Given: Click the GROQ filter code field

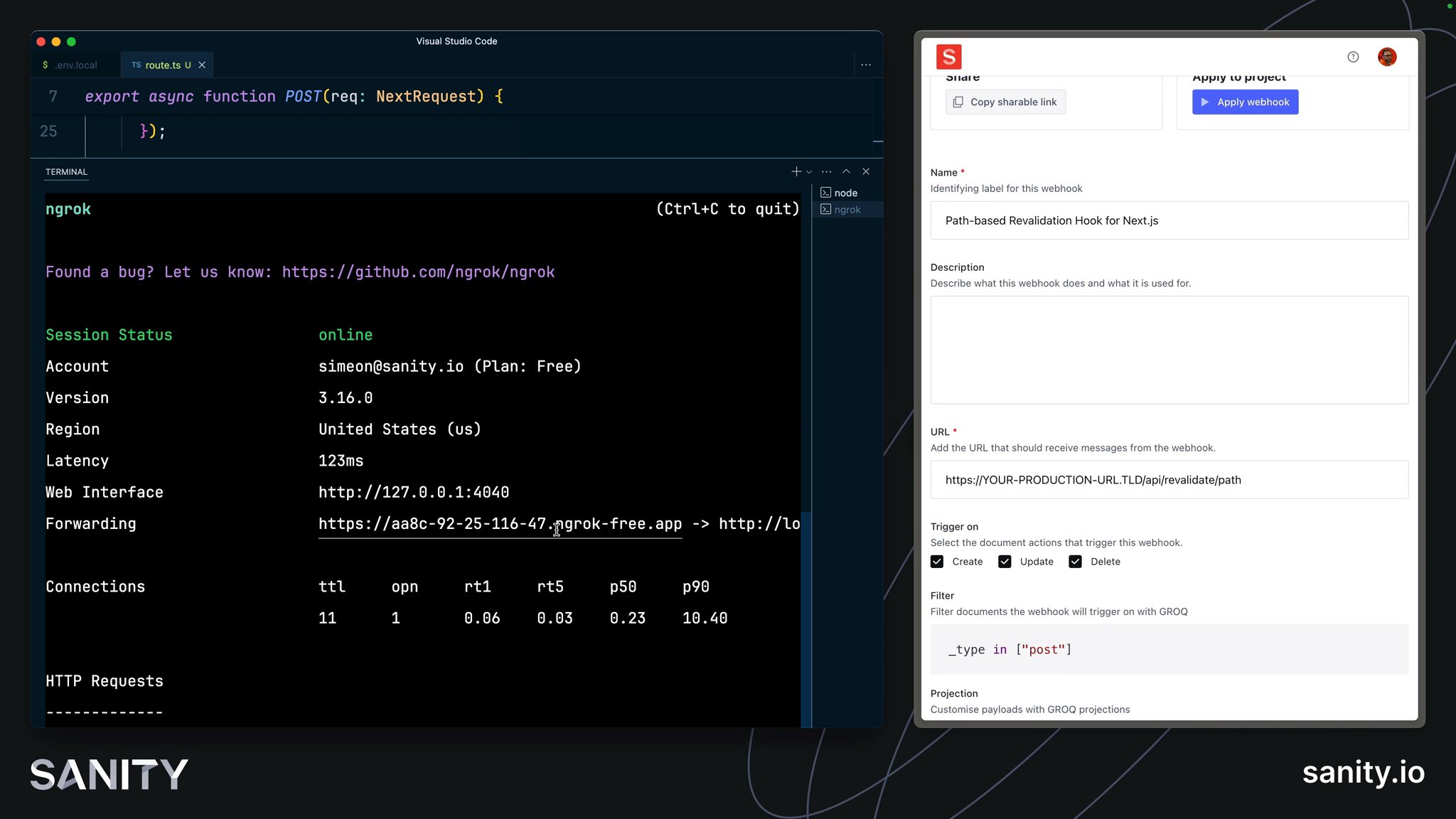Looking at the screenshot, I should 1169,649.
